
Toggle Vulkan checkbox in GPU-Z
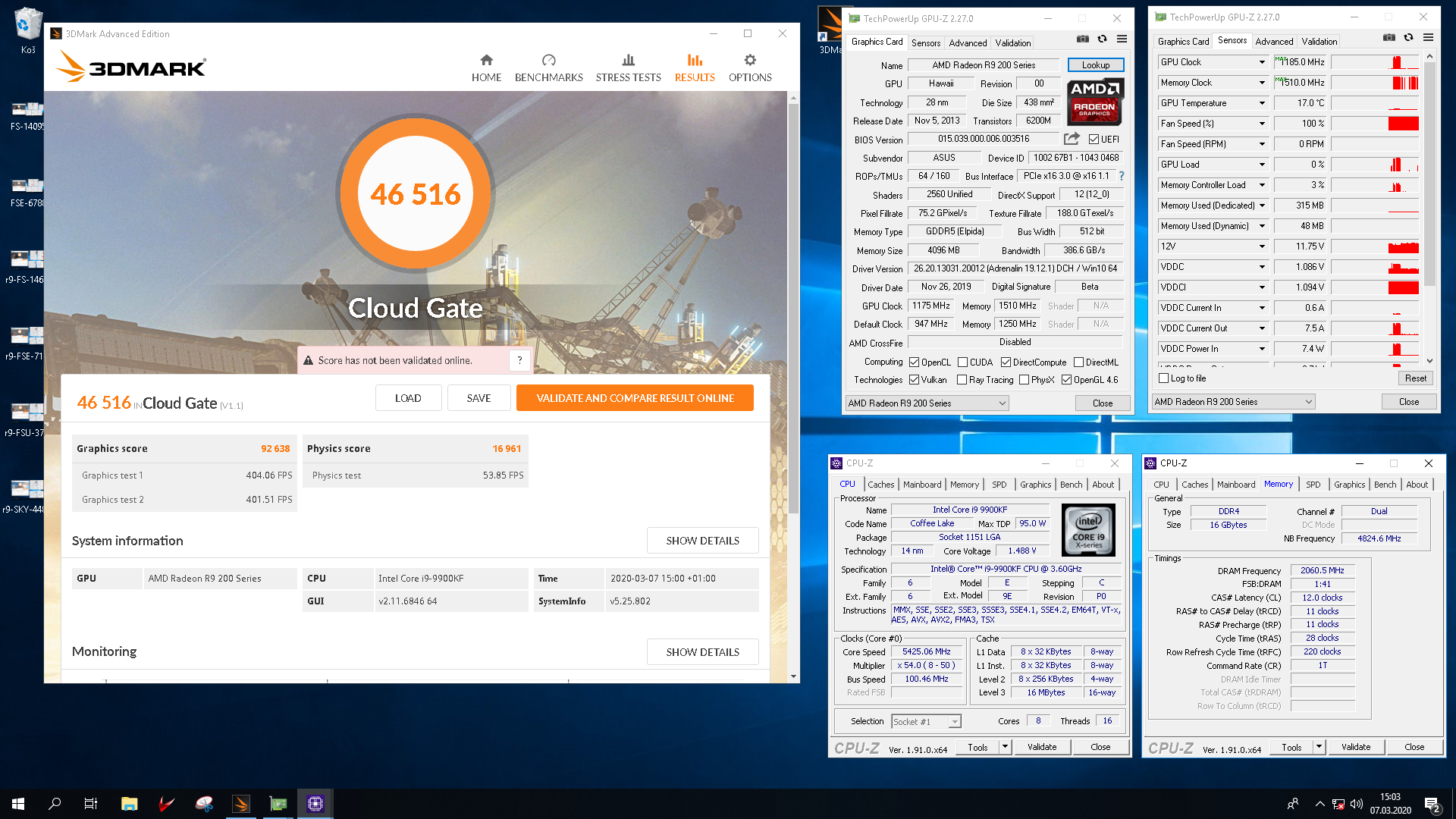click(914, 380)
